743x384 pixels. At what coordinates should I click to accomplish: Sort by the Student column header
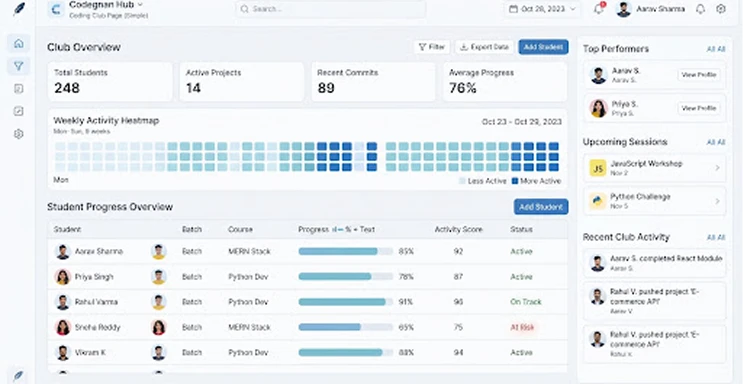tap(67, 229)
